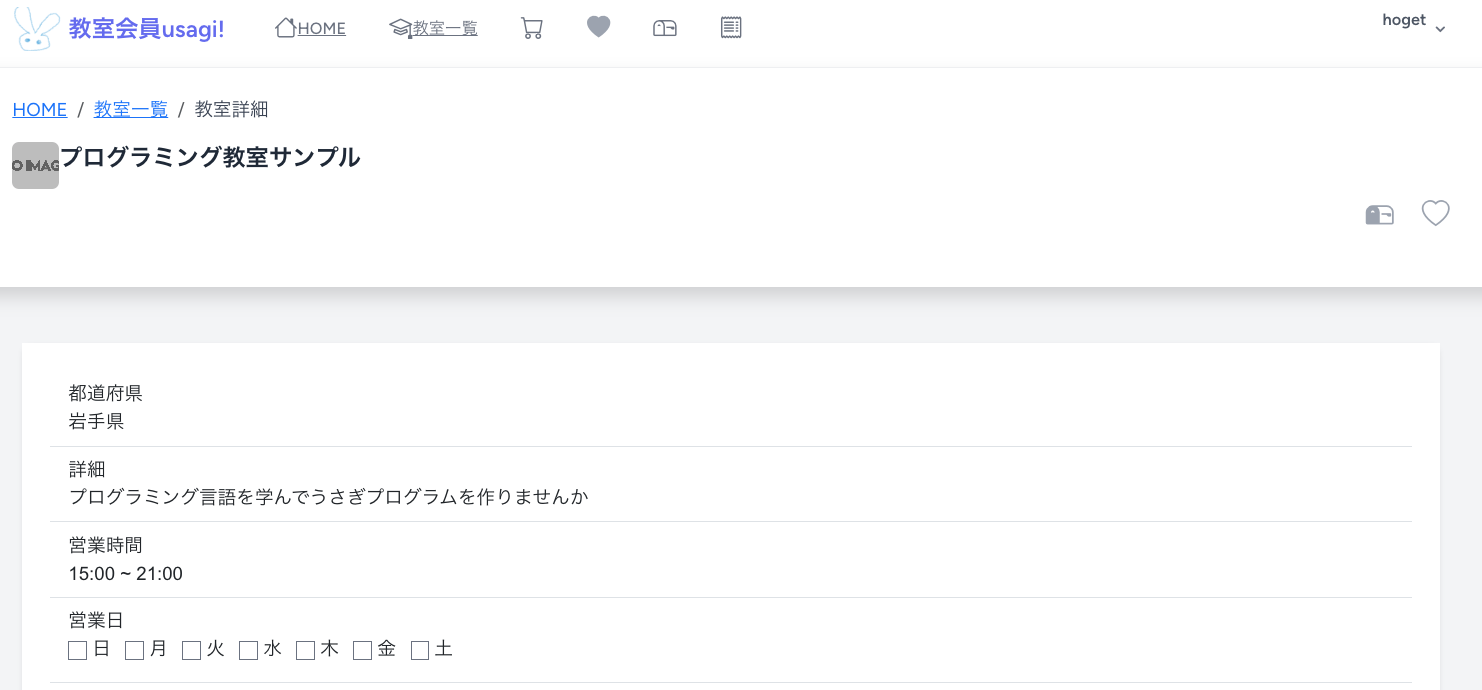
Task: Toggle the 金 (Friday) checkbox
Action: (363, 651)
